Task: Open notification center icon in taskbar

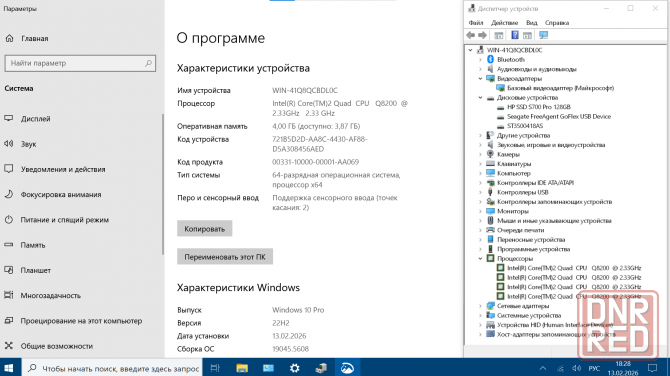Action: click(x=652, y=368)
